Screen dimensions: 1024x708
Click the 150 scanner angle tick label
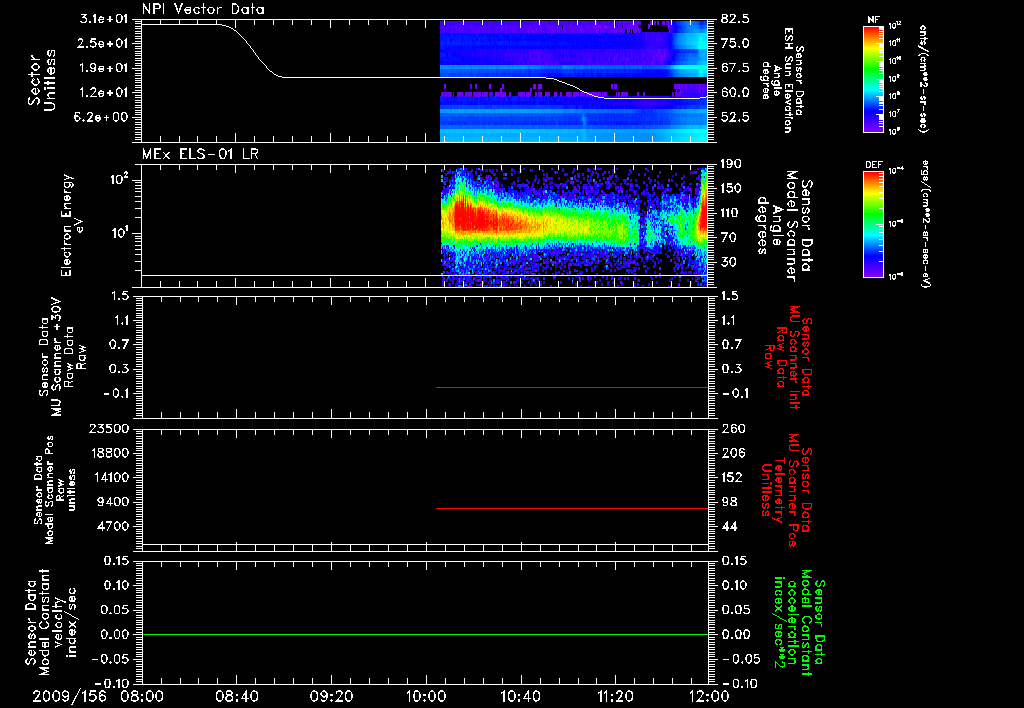732,188
